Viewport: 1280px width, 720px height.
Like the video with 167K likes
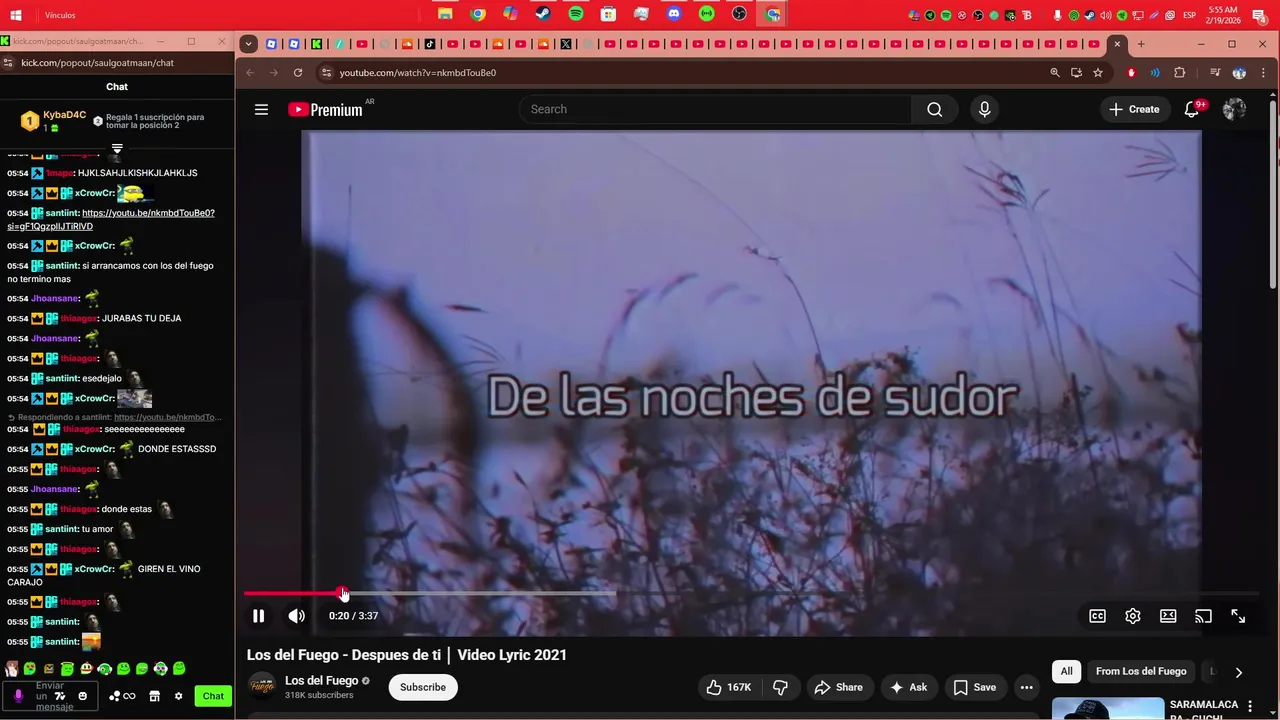click(728, 687)
